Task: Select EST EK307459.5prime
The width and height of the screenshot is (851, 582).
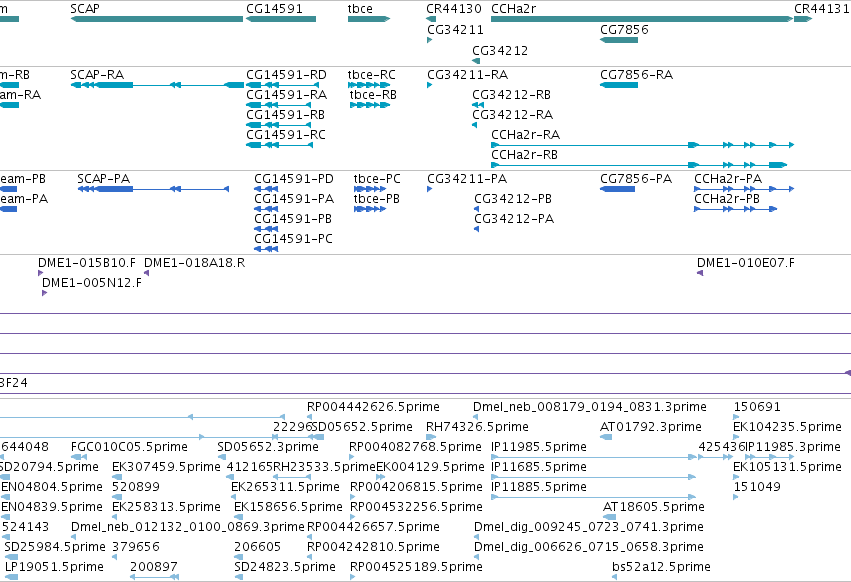Action: point(166,467)
